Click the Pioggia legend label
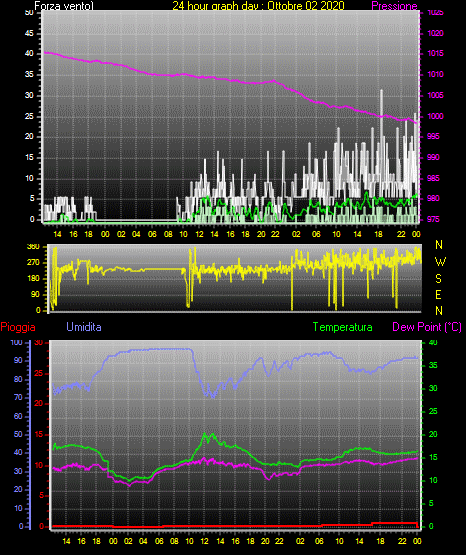This screenshot has height=555, width=466. tap(18, 327)
